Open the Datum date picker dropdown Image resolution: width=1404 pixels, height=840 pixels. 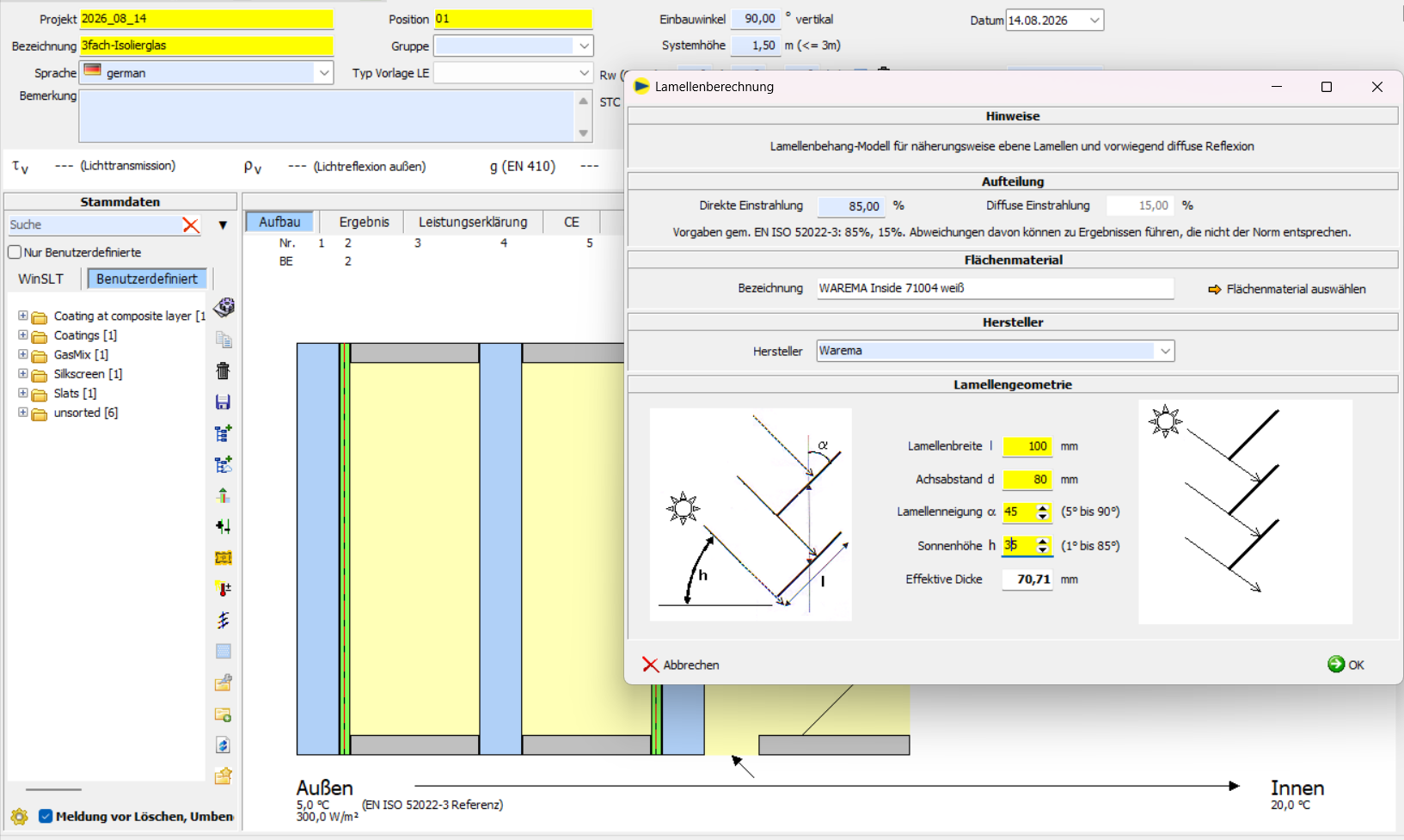click(x=1094, y=21)
